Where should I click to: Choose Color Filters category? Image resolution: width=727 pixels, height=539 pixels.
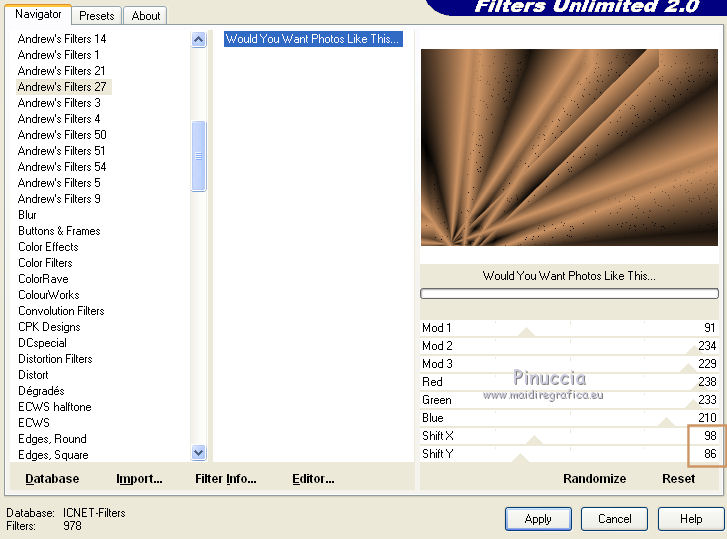click(45, 263)
